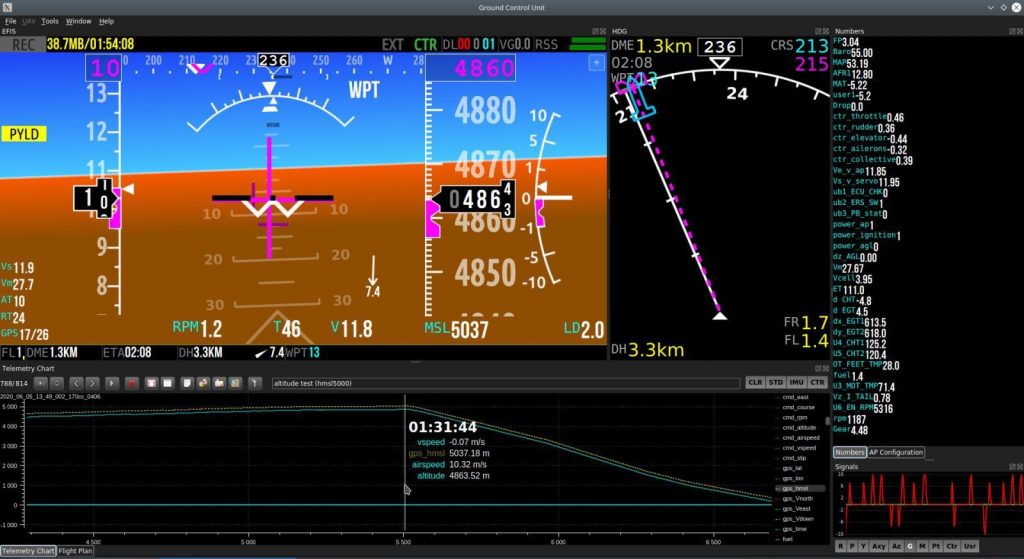Switch to the AP Configuration tab

tap(895, 452)
